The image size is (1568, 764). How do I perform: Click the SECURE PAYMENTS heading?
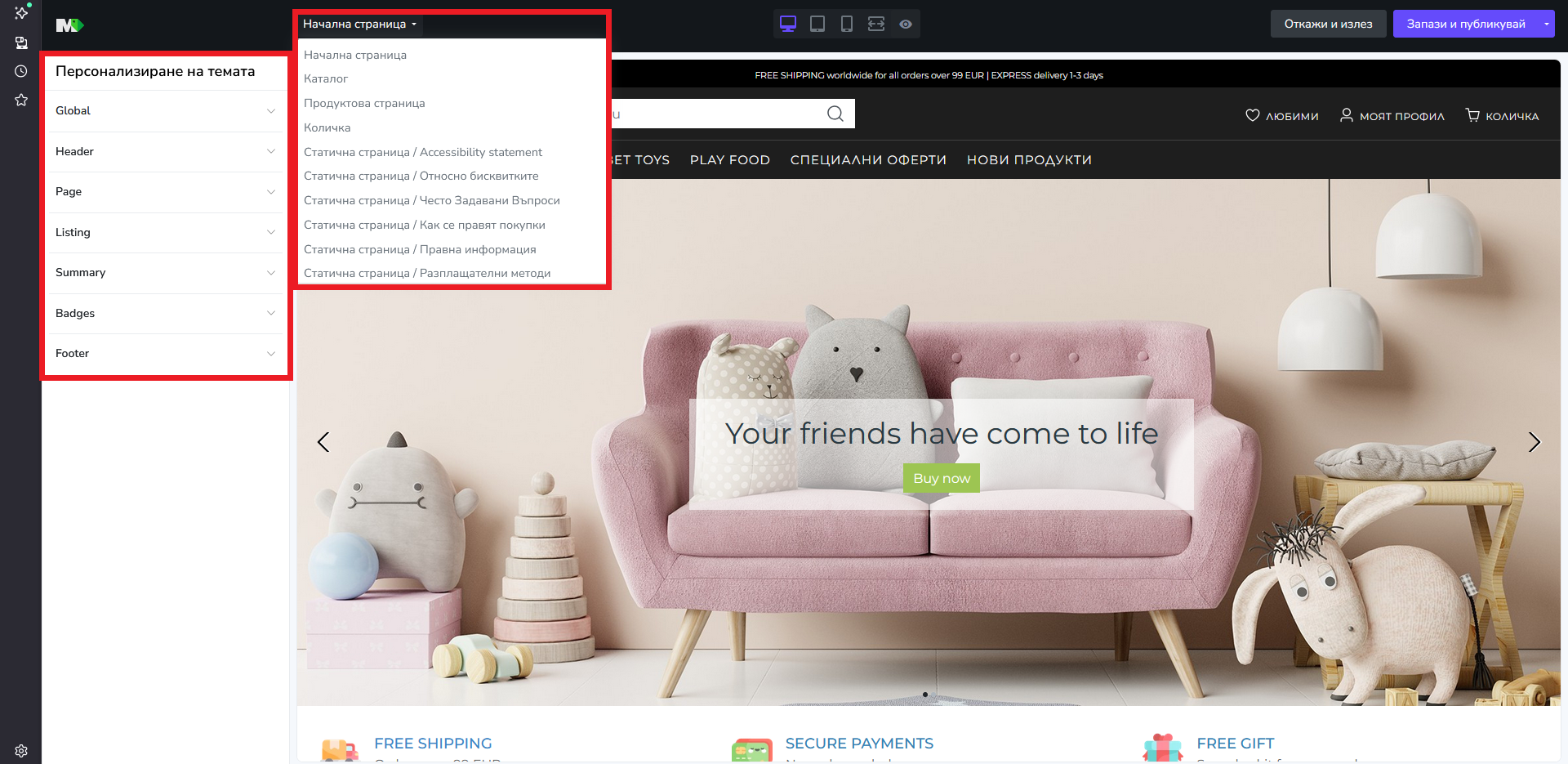[859, 744]
